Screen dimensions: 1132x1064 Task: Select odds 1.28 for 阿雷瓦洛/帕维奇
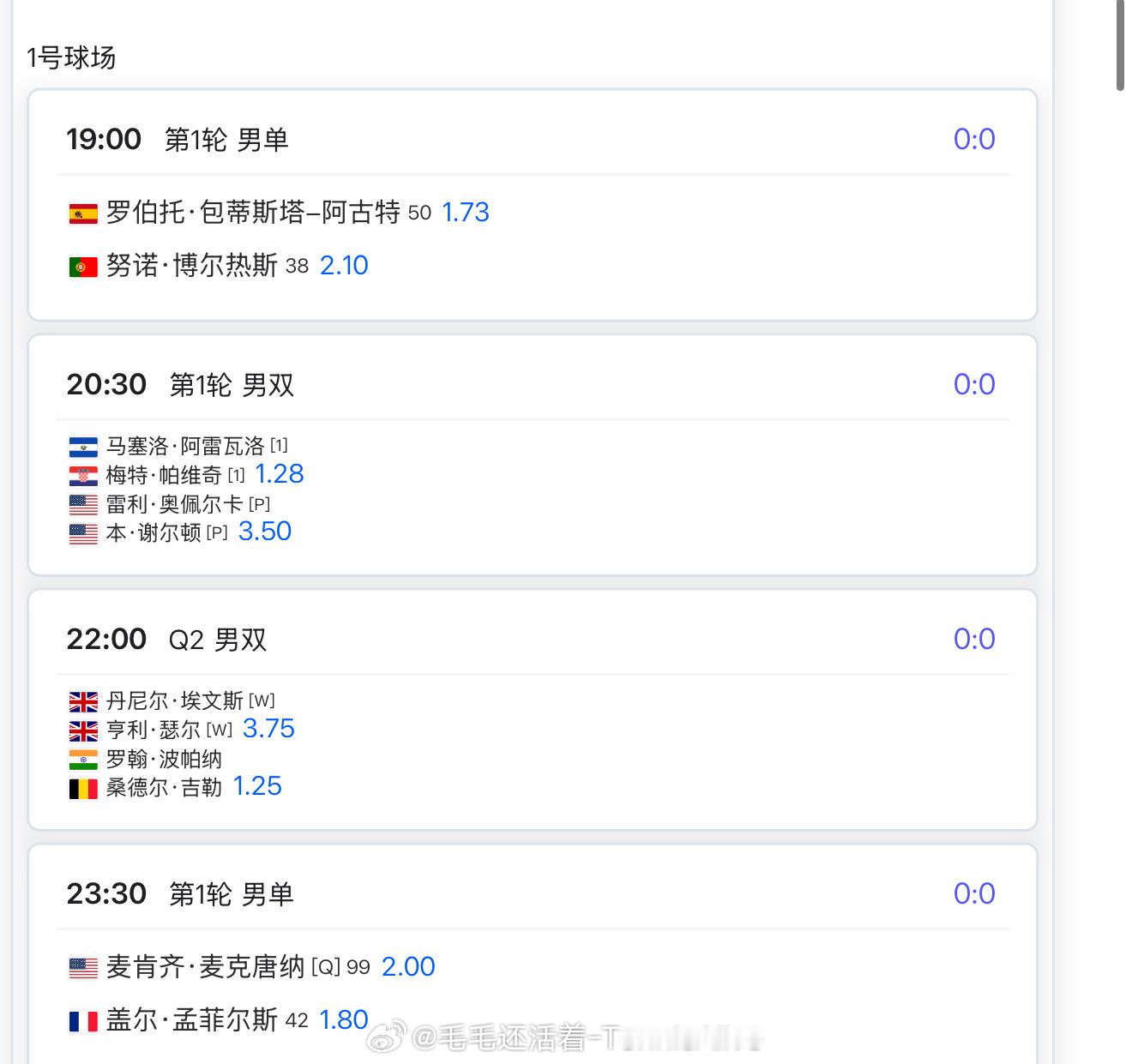point(280,473)
